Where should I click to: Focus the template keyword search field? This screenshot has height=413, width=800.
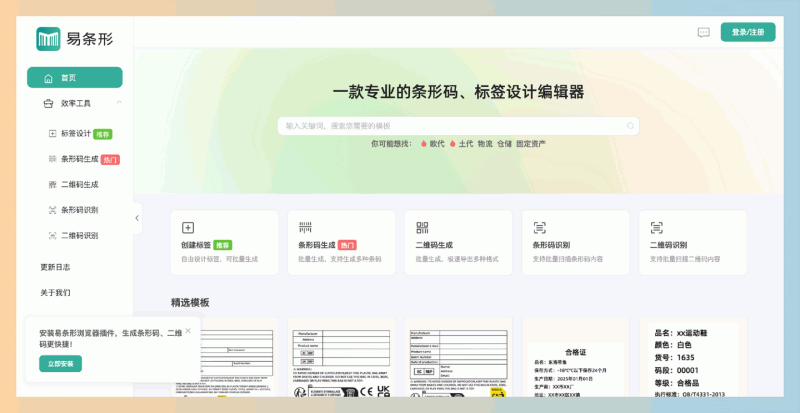coord(458,126)
